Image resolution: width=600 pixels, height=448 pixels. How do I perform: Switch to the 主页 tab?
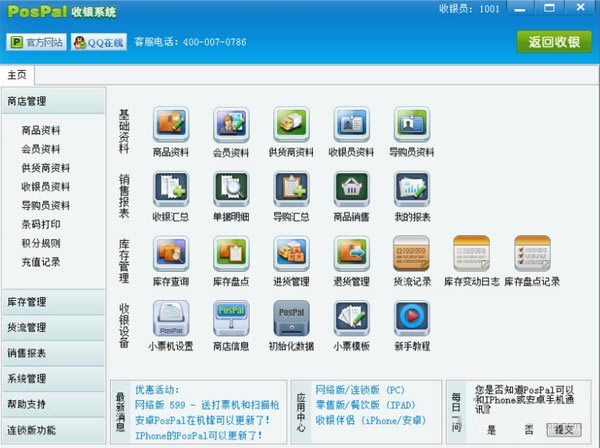tap(18, 74)
